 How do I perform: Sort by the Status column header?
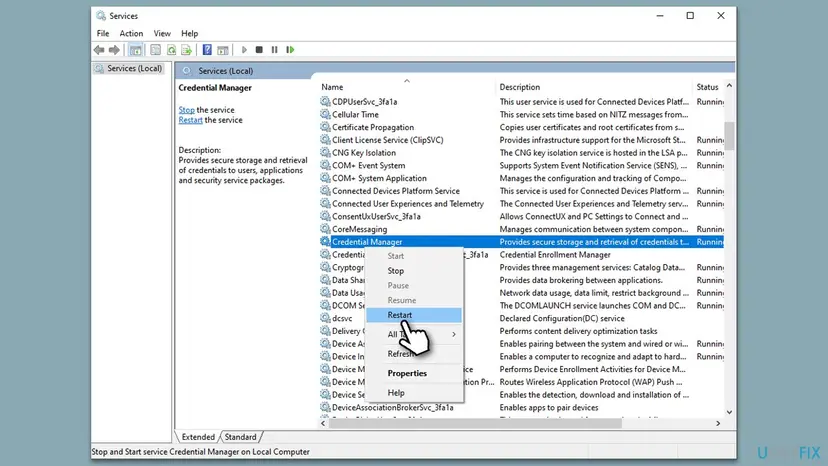[708, 87]
